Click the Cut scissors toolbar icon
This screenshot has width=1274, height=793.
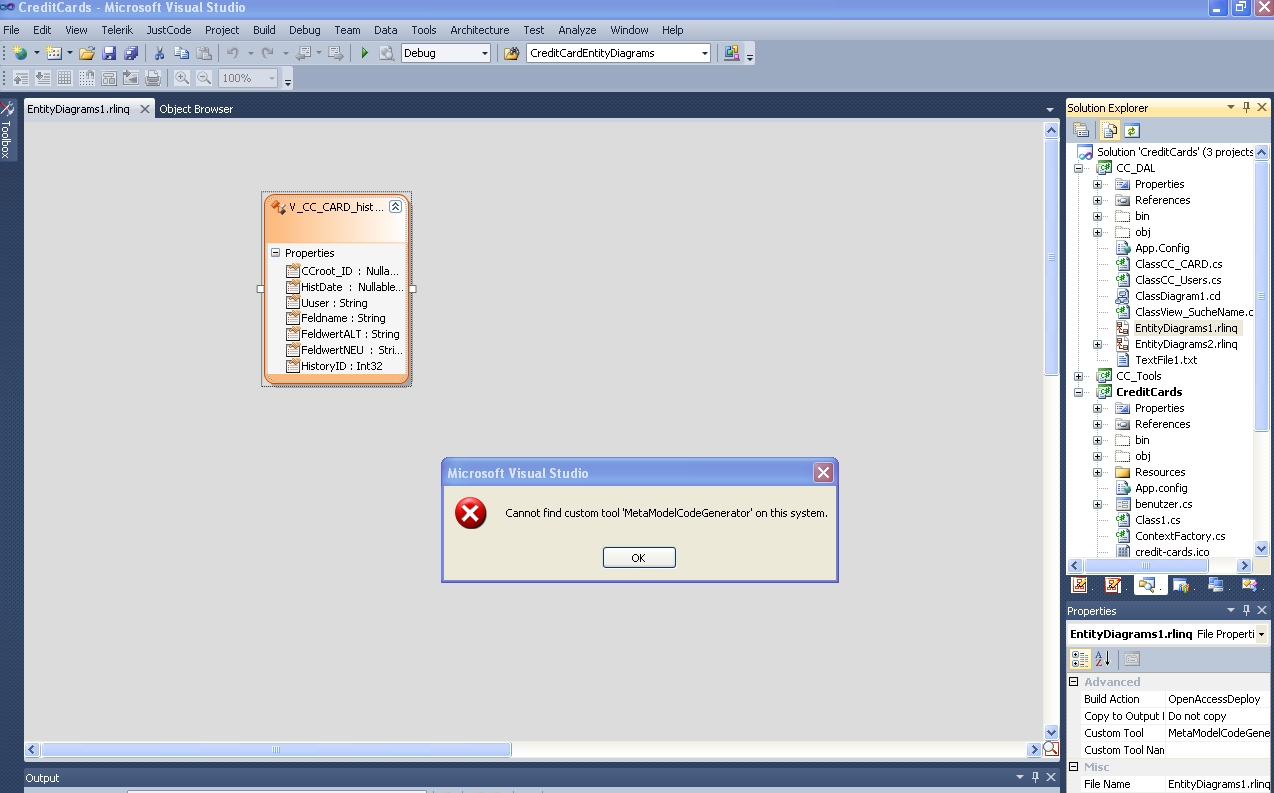point(159,53)
